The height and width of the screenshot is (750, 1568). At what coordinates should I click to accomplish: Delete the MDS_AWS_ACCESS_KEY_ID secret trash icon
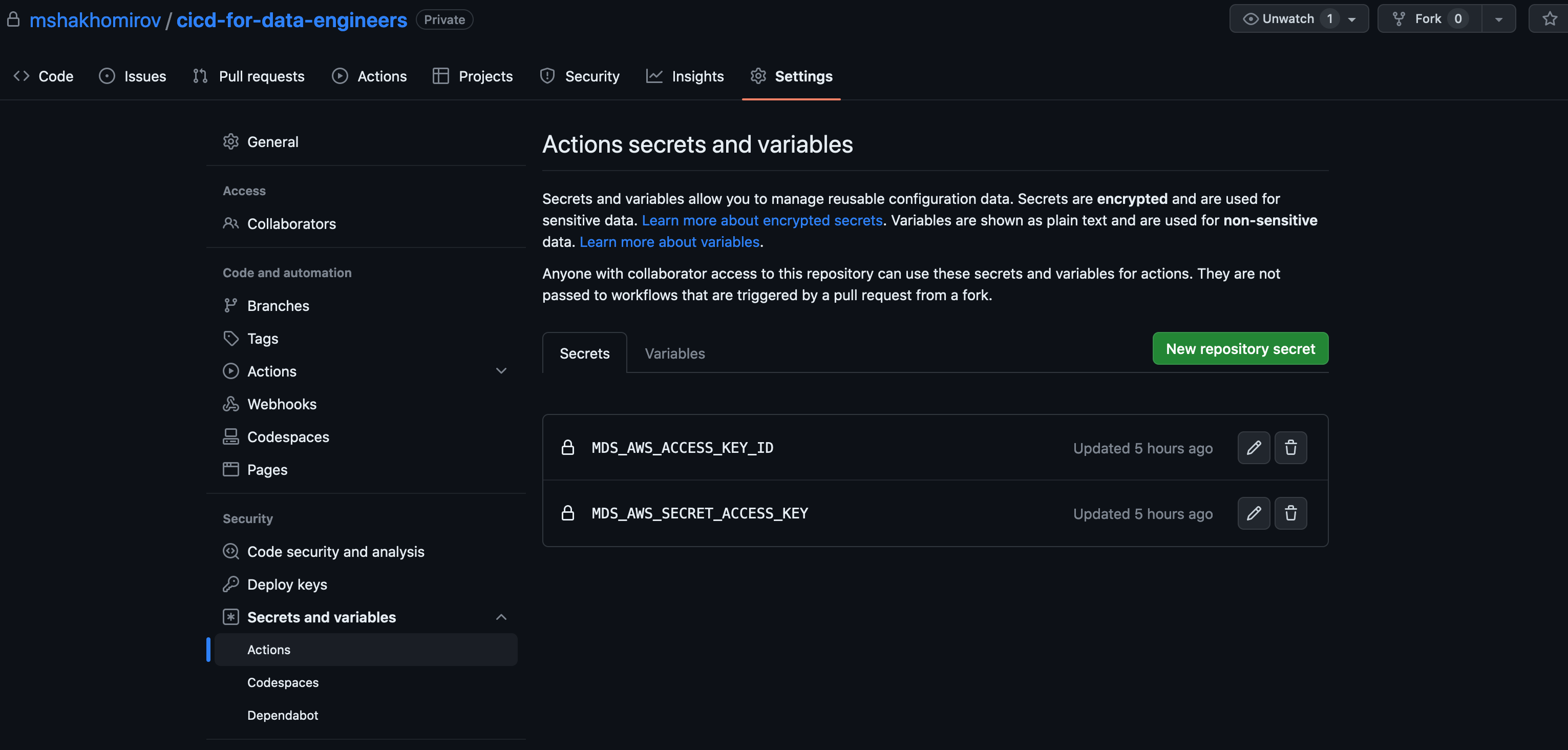click(1290, 448)
